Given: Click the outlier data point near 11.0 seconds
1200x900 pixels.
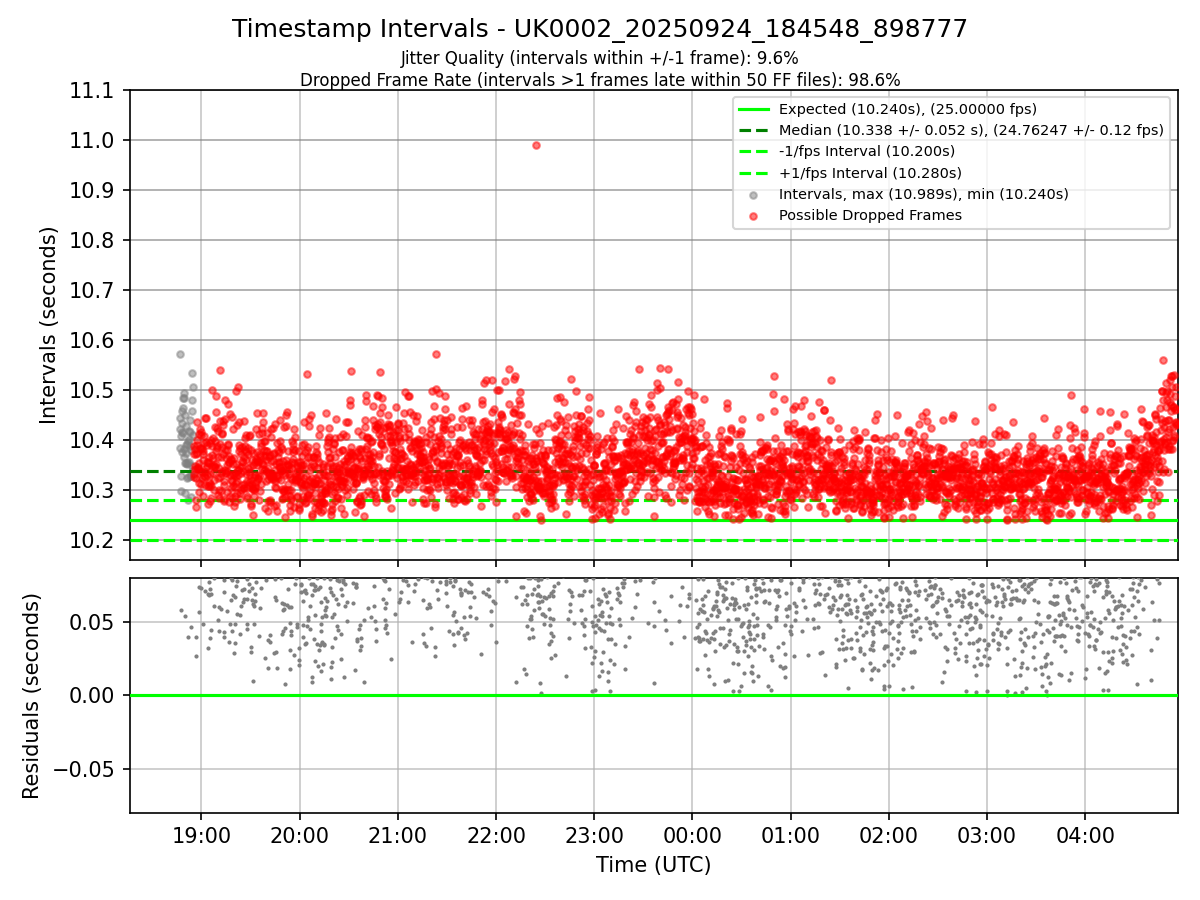Looking at the screenshot, I should coord(536,145).
